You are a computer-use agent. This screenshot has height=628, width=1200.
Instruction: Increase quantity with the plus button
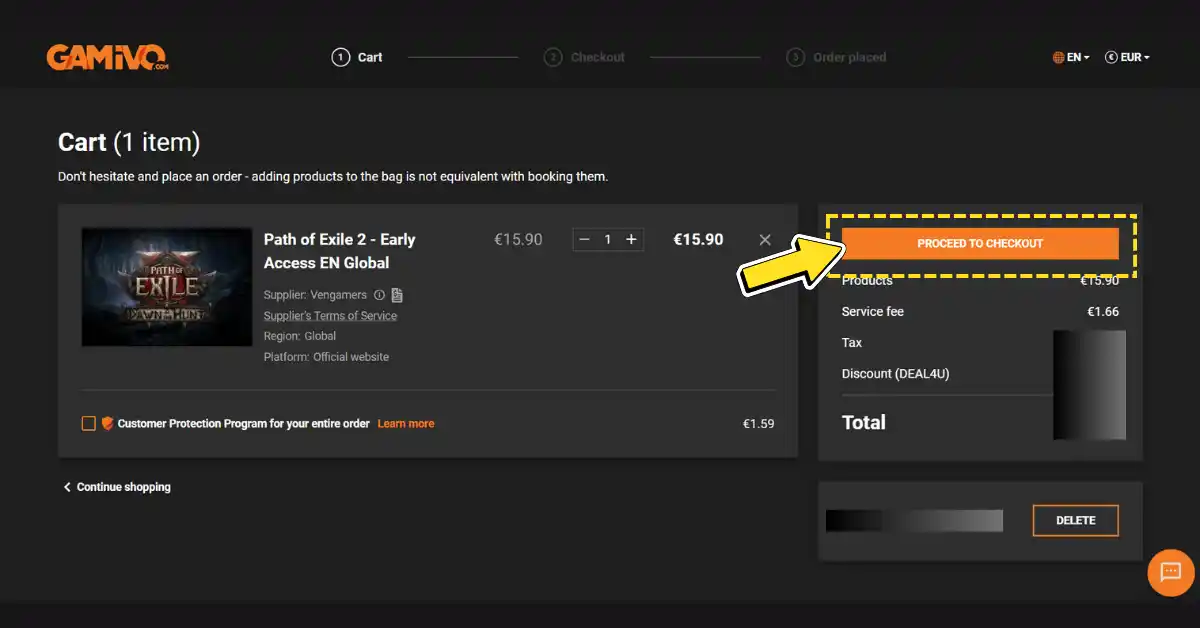[x=631, y=240]
